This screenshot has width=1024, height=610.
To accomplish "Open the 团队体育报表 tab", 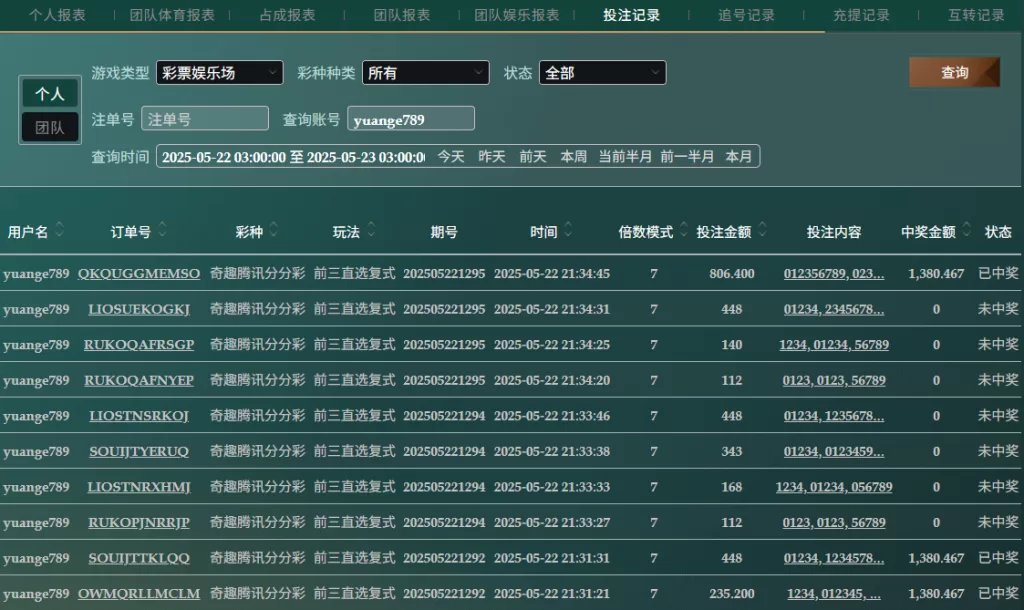I will [172, 15].
